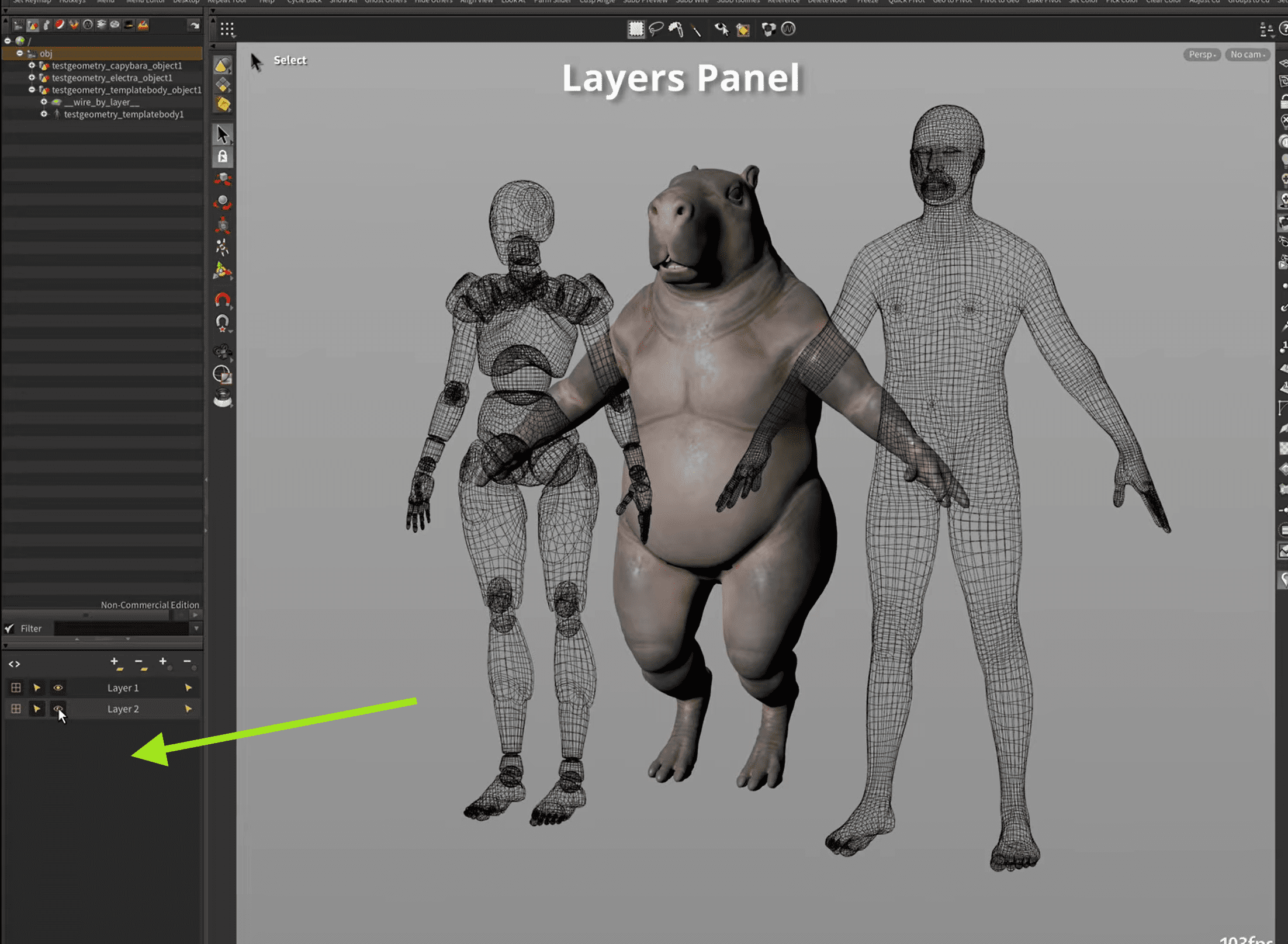The image size is (1288, 944).
Task: Choose the Lasso selection mode icon
Action: (656, 30)
